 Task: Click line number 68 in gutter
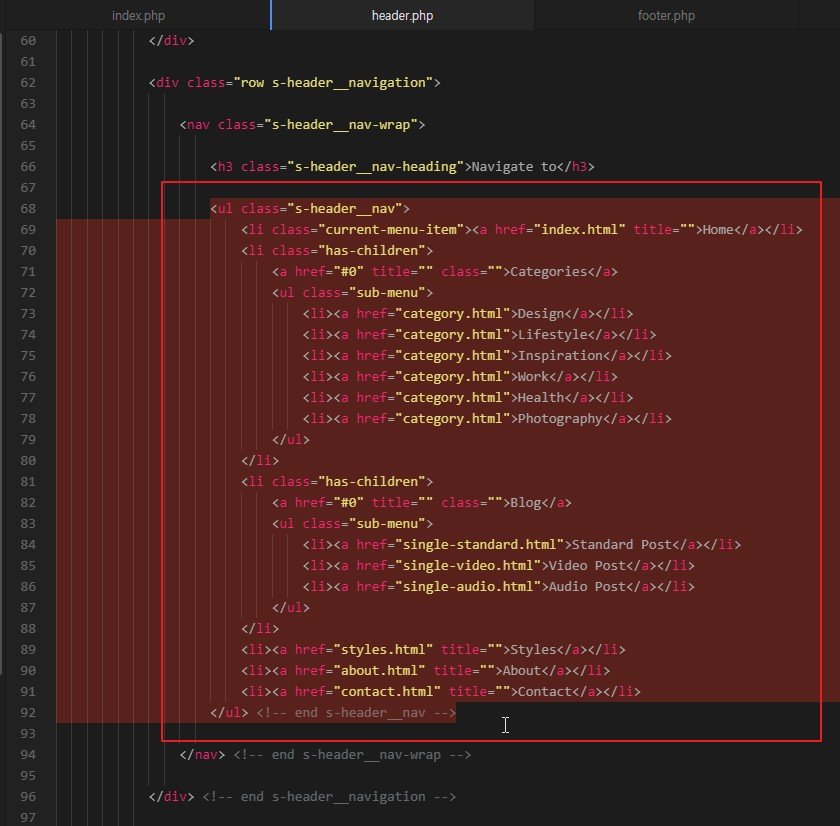click(28, 208)
